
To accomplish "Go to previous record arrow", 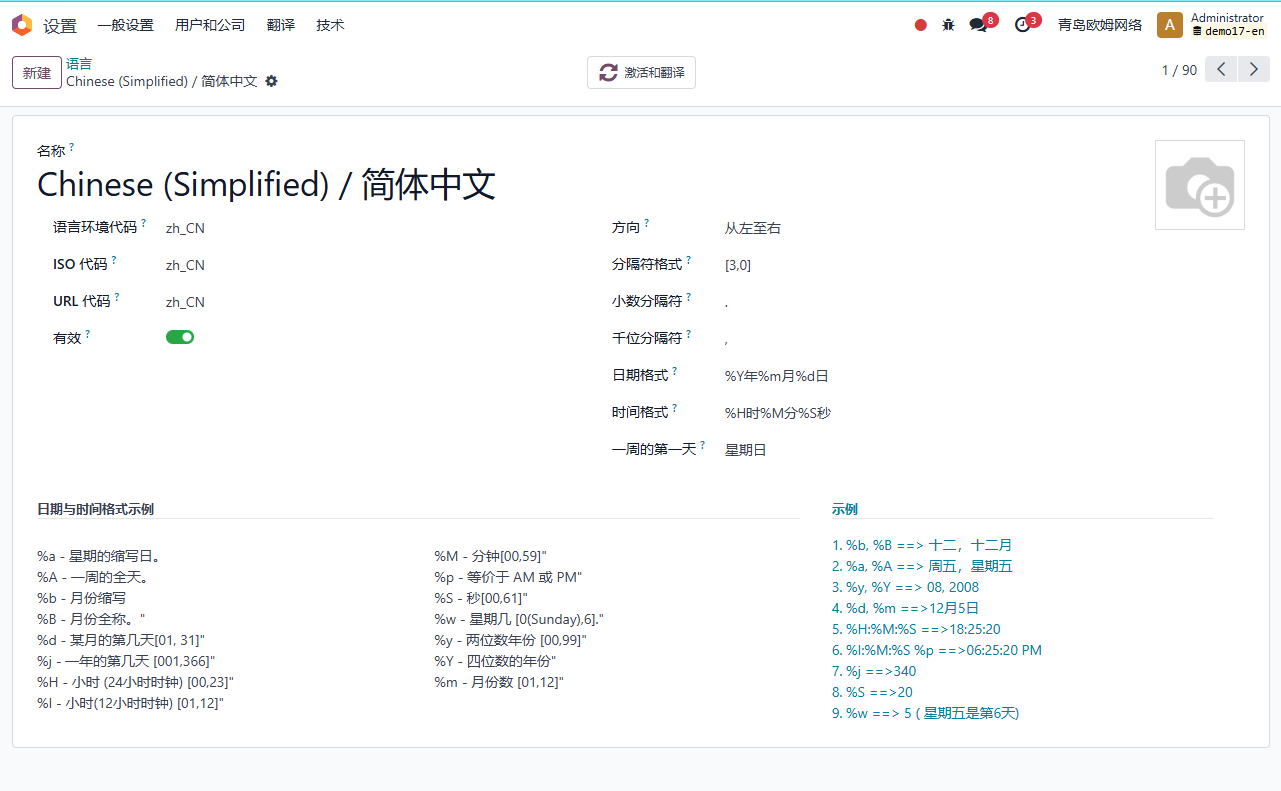I will (x=1222, y=70).
